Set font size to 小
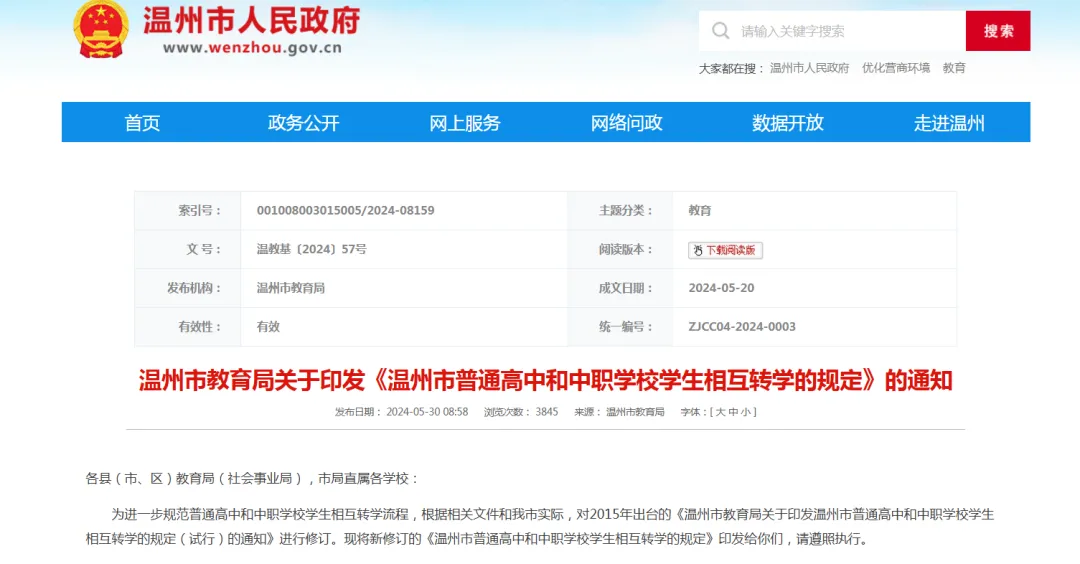 (x=745, y=412)
